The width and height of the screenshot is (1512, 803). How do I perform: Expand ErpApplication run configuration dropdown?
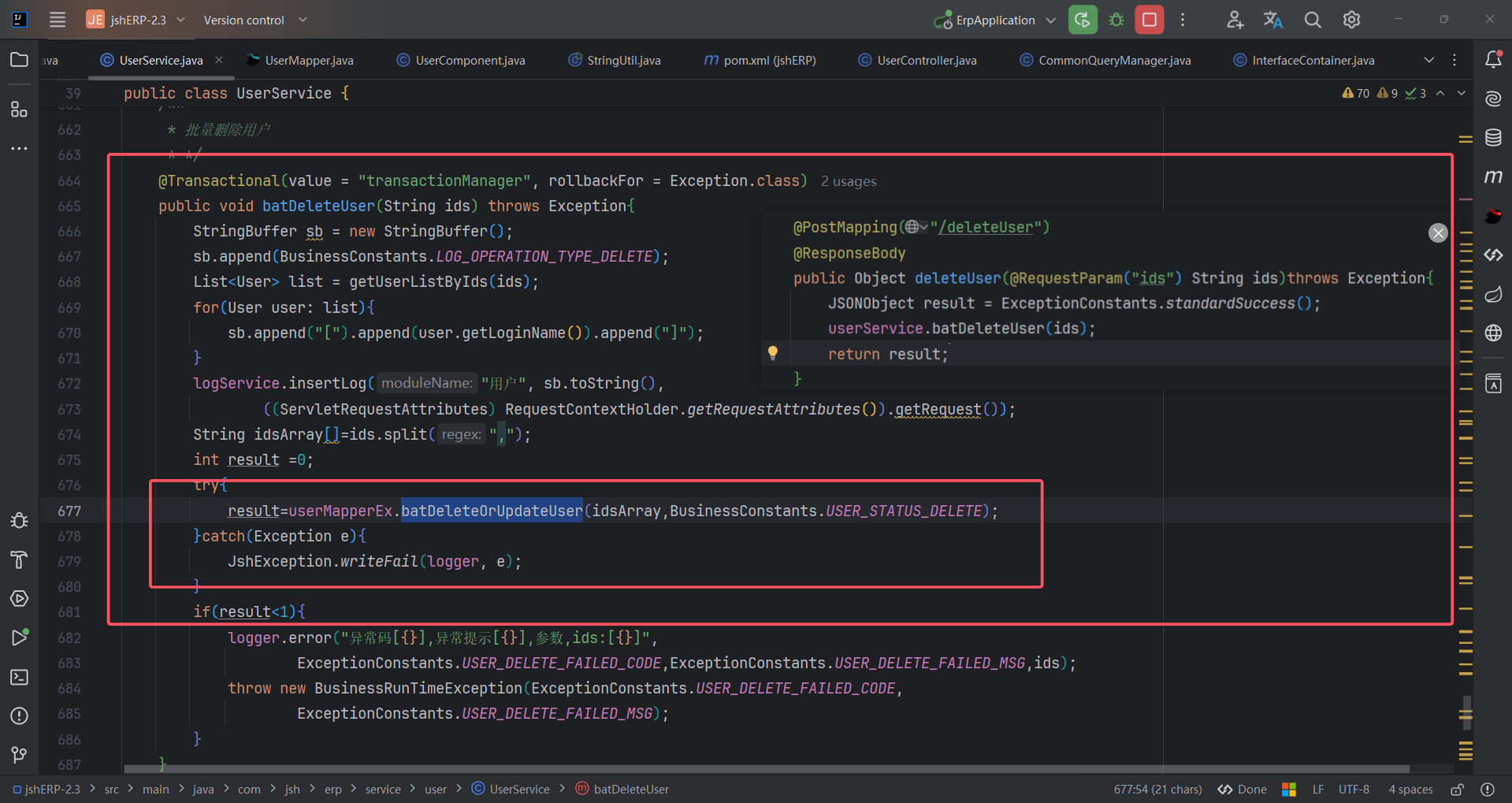(1050, 20)
